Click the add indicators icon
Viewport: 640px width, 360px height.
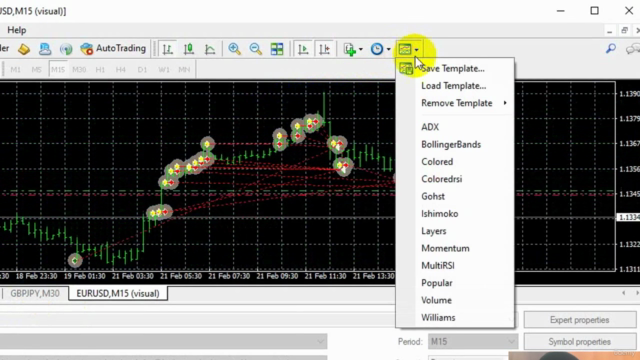tap(350, 49)
